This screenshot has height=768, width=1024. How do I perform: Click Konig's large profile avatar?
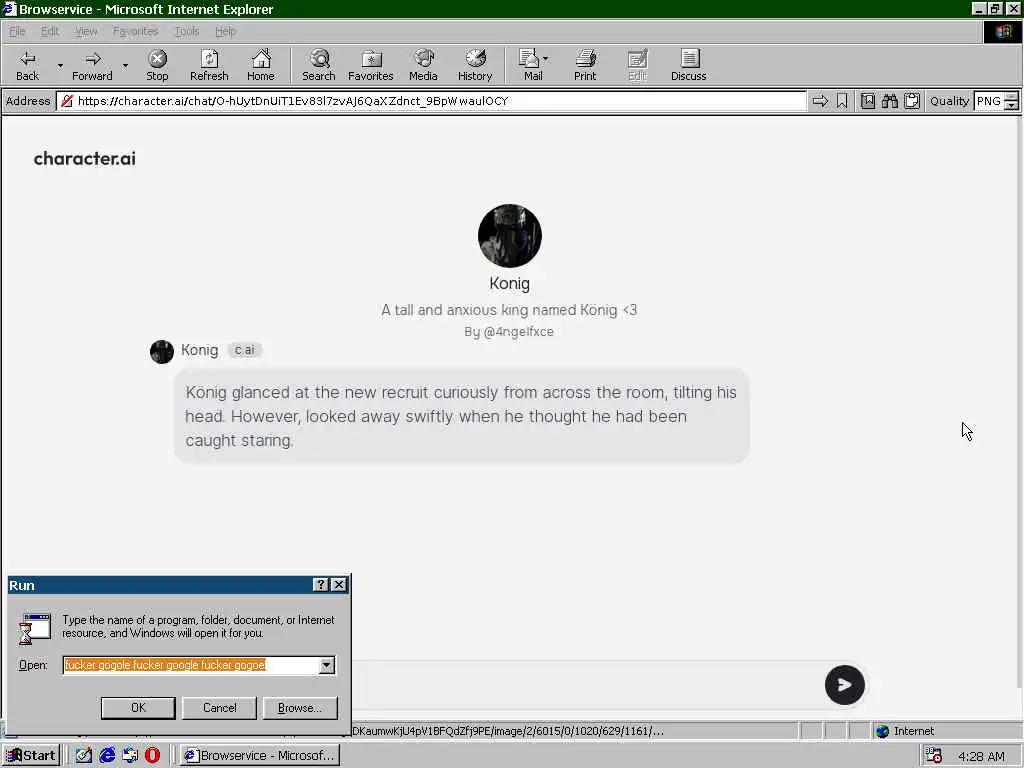509,236
